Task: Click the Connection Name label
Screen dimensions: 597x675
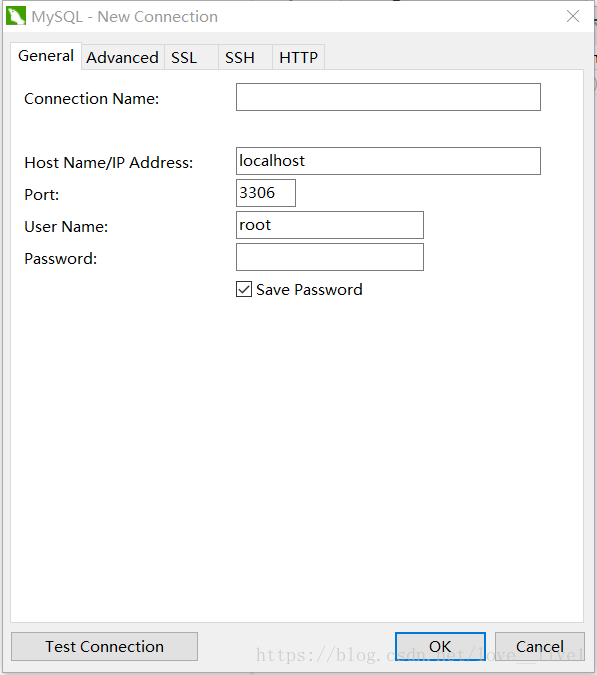Action: point(92,99)
